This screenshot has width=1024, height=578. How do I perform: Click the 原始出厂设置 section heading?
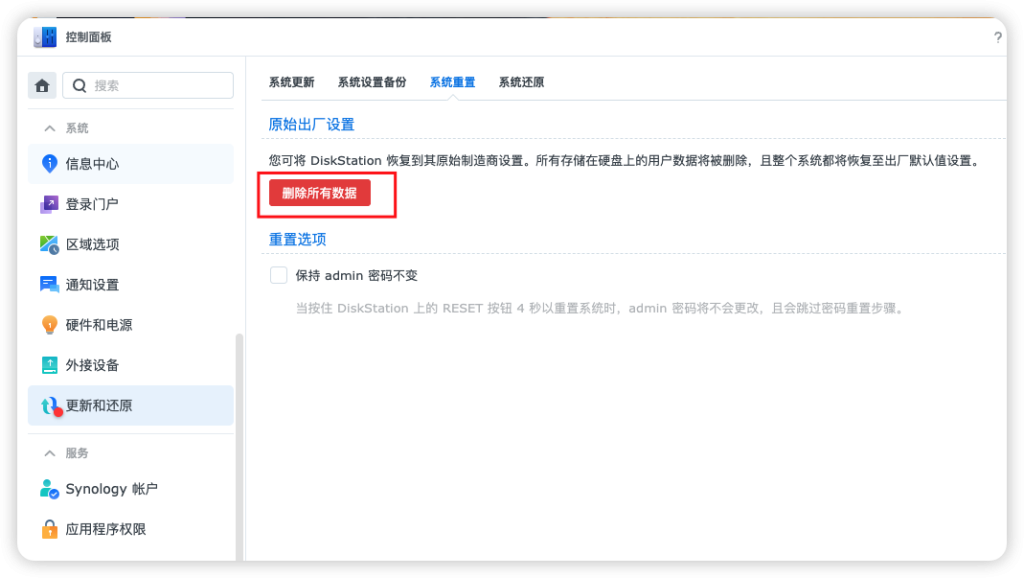click(312, 125)
